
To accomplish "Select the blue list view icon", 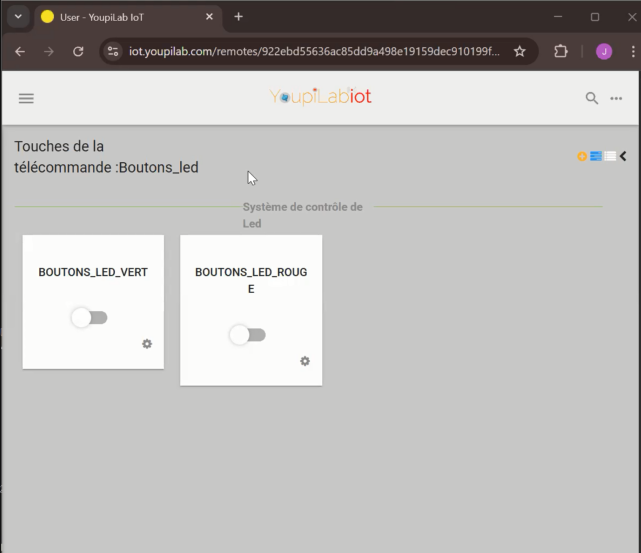I will (x=596, y=156).
